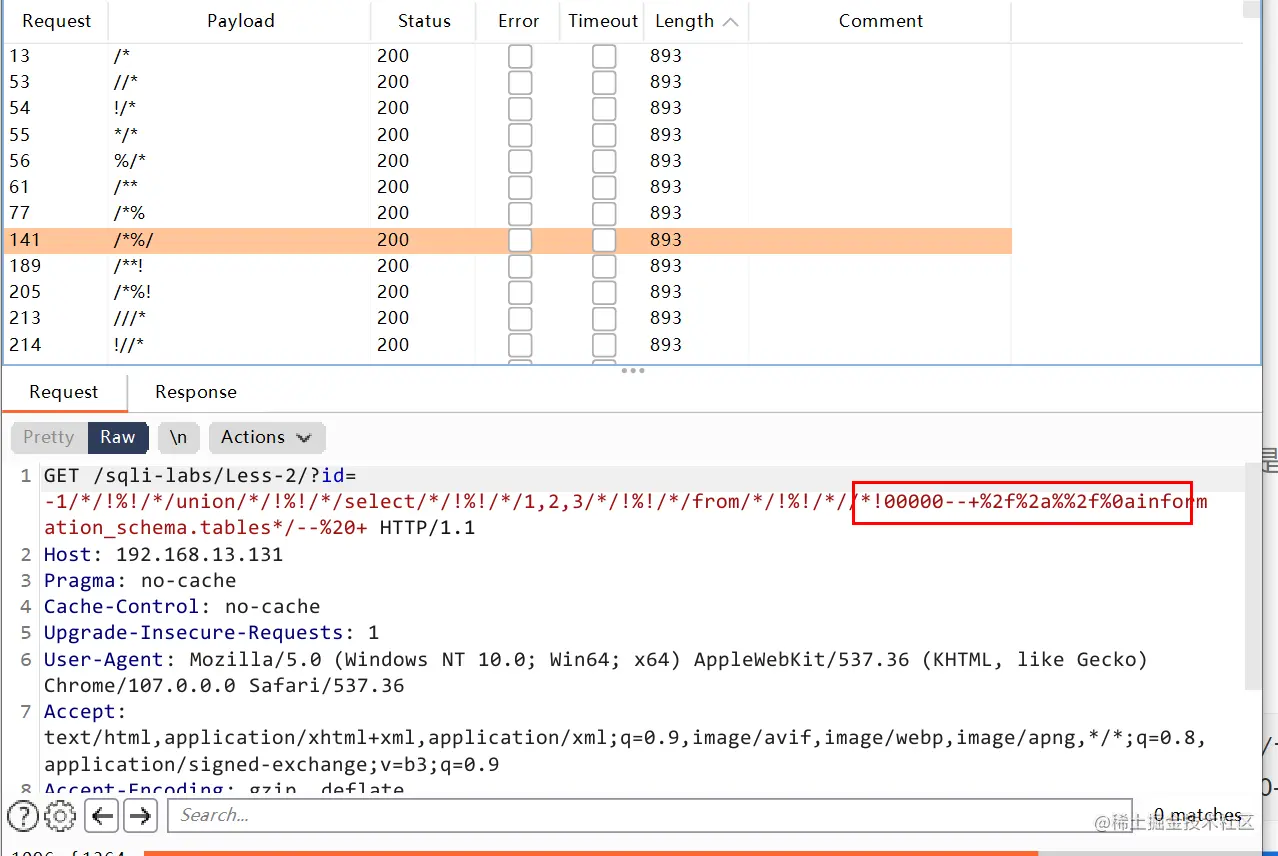
Task: Click the request editor vertical scrollbar
Action: (1253, 576)
